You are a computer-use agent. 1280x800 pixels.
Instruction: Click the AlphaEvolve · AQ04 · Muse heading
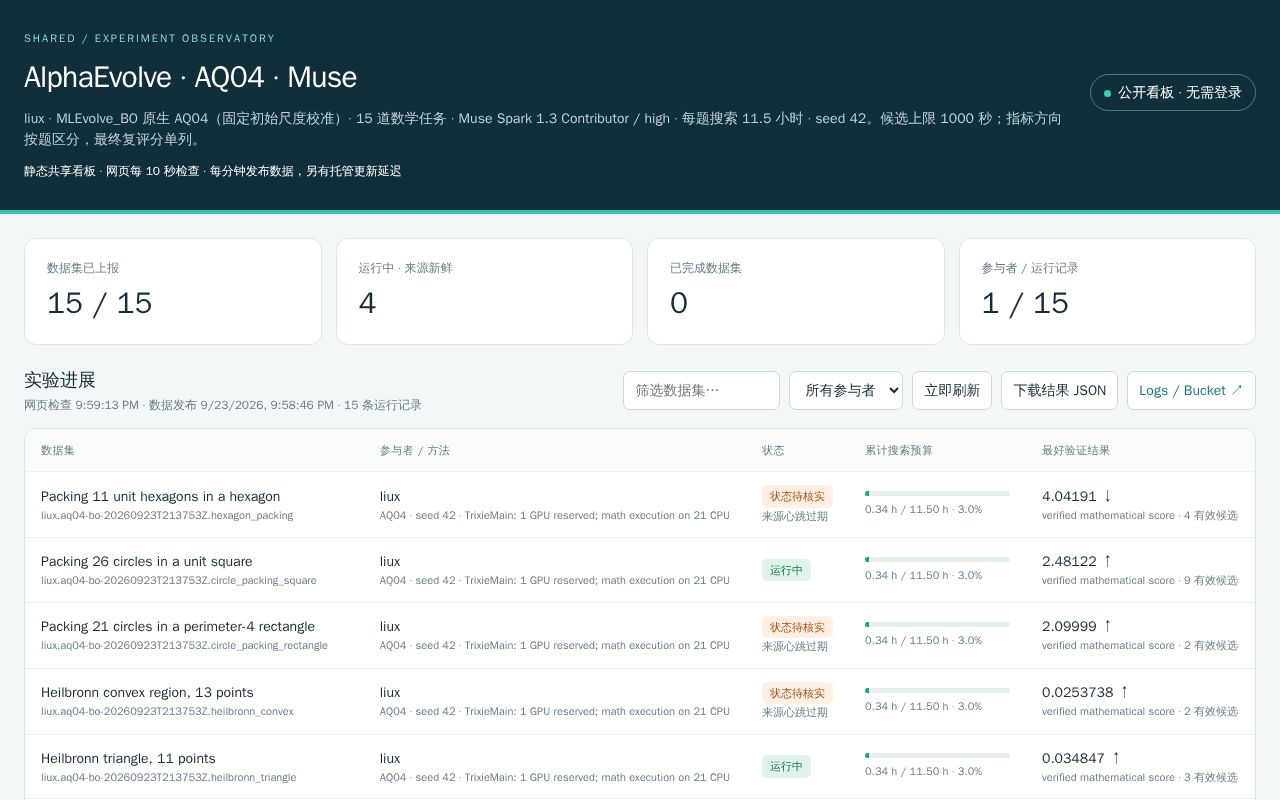(x=190, y=77)
